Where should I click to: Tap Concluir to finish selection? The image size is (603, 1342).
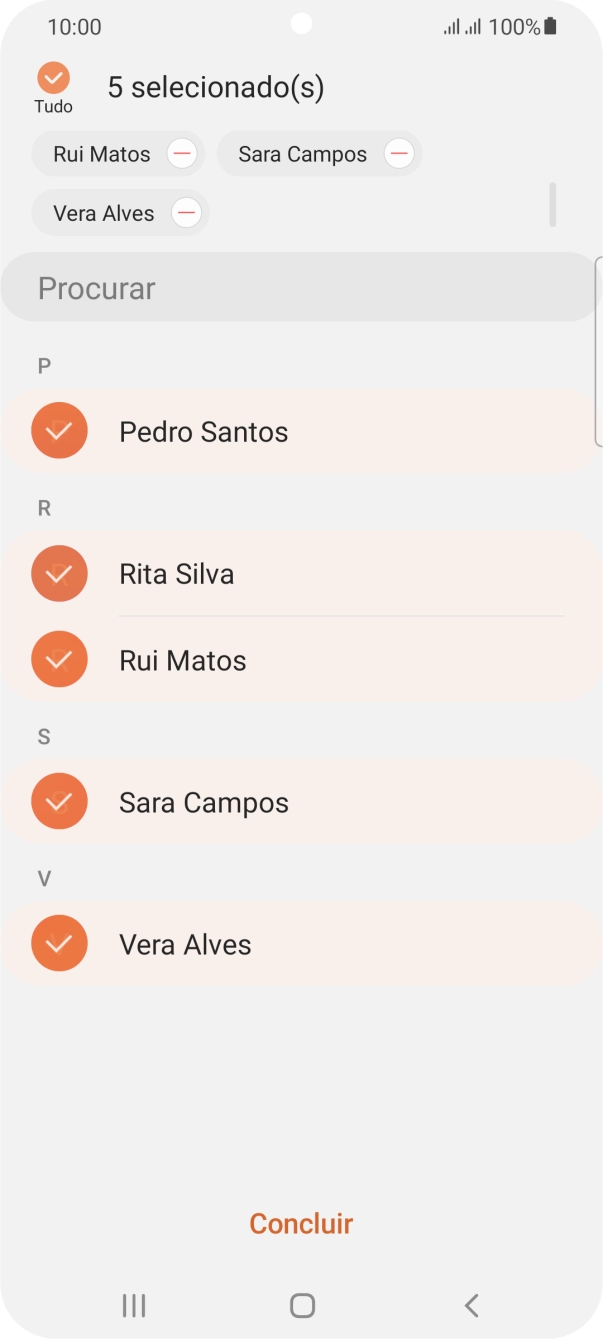click(301, 1223)
